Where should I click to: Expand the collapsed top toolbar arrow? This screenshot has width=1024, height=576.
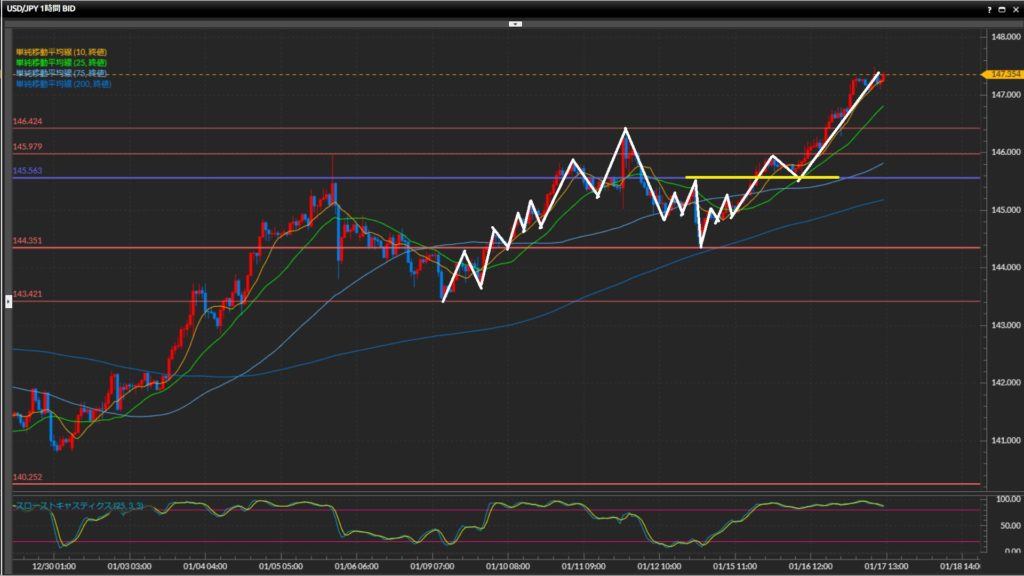click(x=515, y=23)
